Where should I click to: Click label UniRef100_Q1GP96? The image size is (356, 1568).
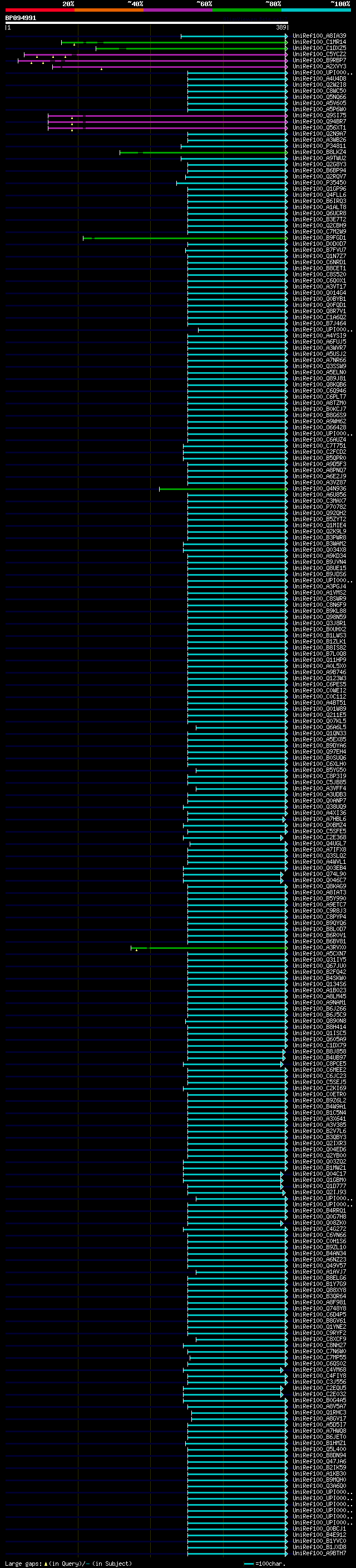point(319,189)
